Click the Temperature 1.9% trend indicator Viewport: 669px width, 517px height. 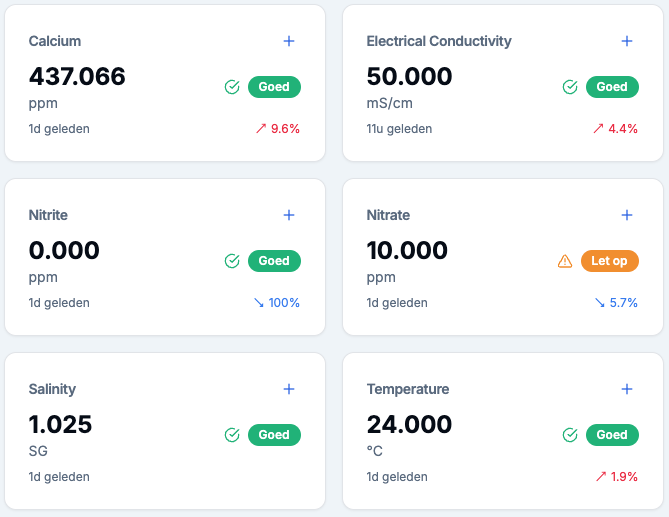tap(616, 477)
